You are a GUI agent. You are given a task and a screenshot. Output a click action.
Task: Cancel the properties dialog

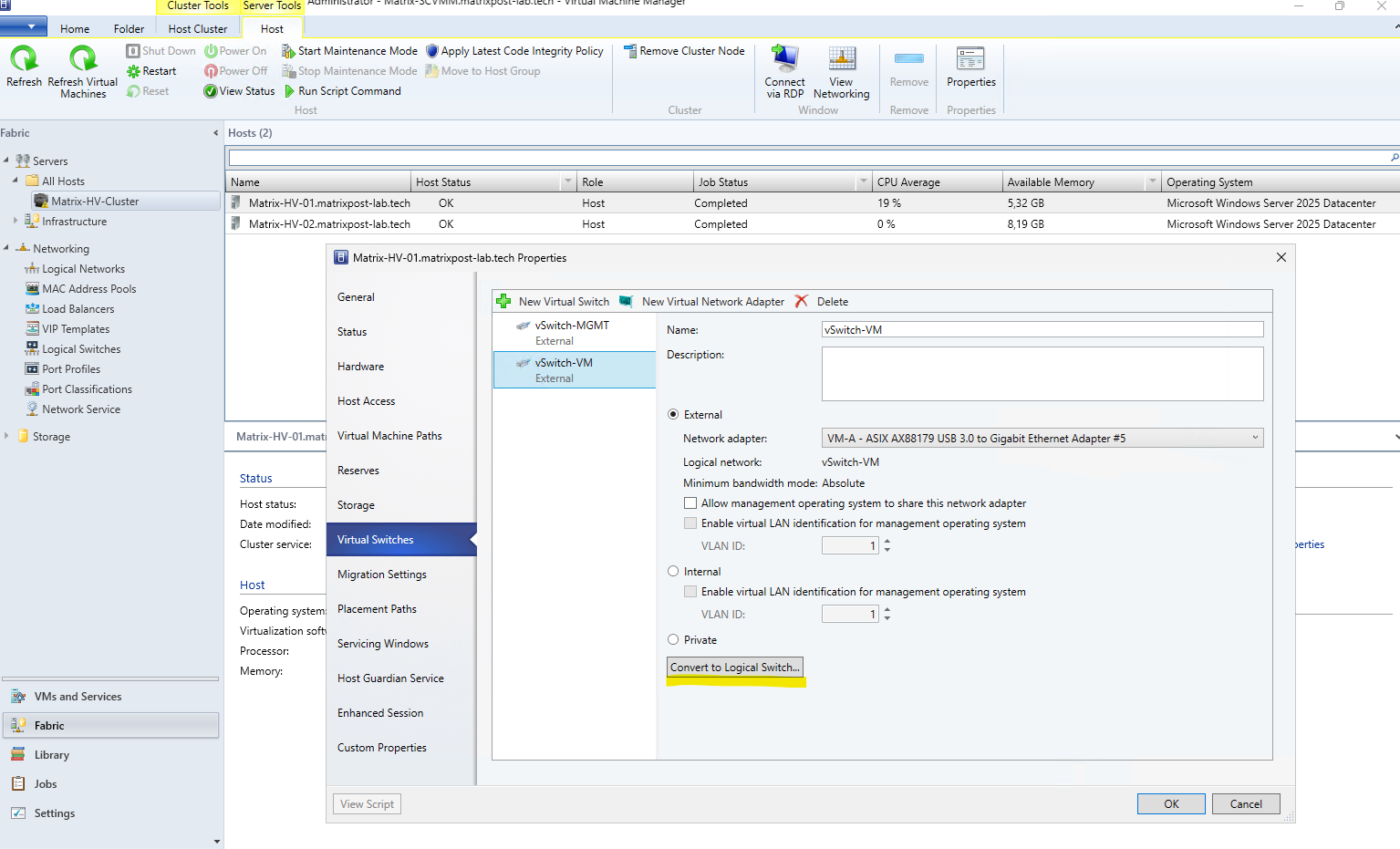coord(1246,804)
